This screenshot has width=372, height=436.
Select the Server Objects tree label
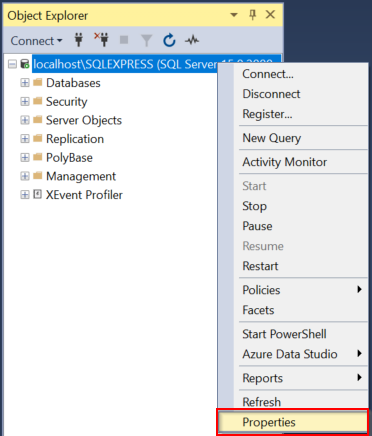[x=84, y=120]
